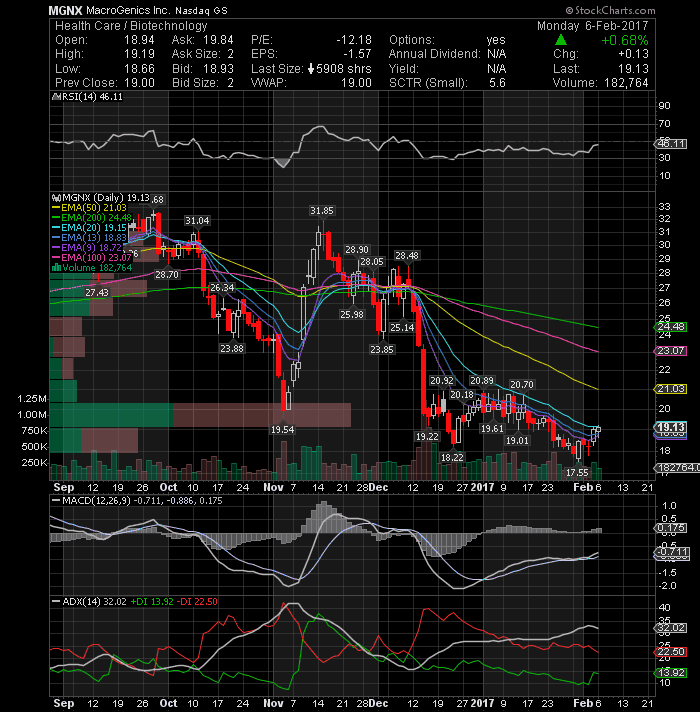Click the pink EMA(100) legend line marker
The height and width of the screenshot is (712, 700).
[x=56, y=257]
